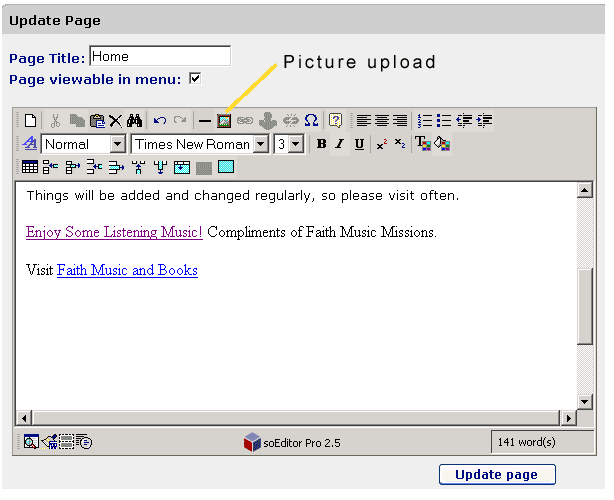Insert a special character with Omega icon

point(311,120)
